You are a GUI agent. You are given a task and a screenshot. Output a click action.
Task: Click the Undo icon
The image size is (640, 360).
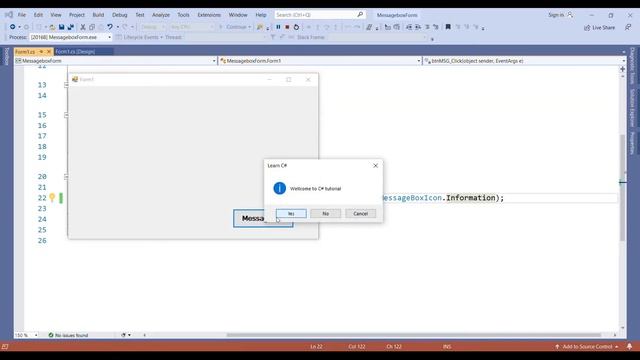110,27
